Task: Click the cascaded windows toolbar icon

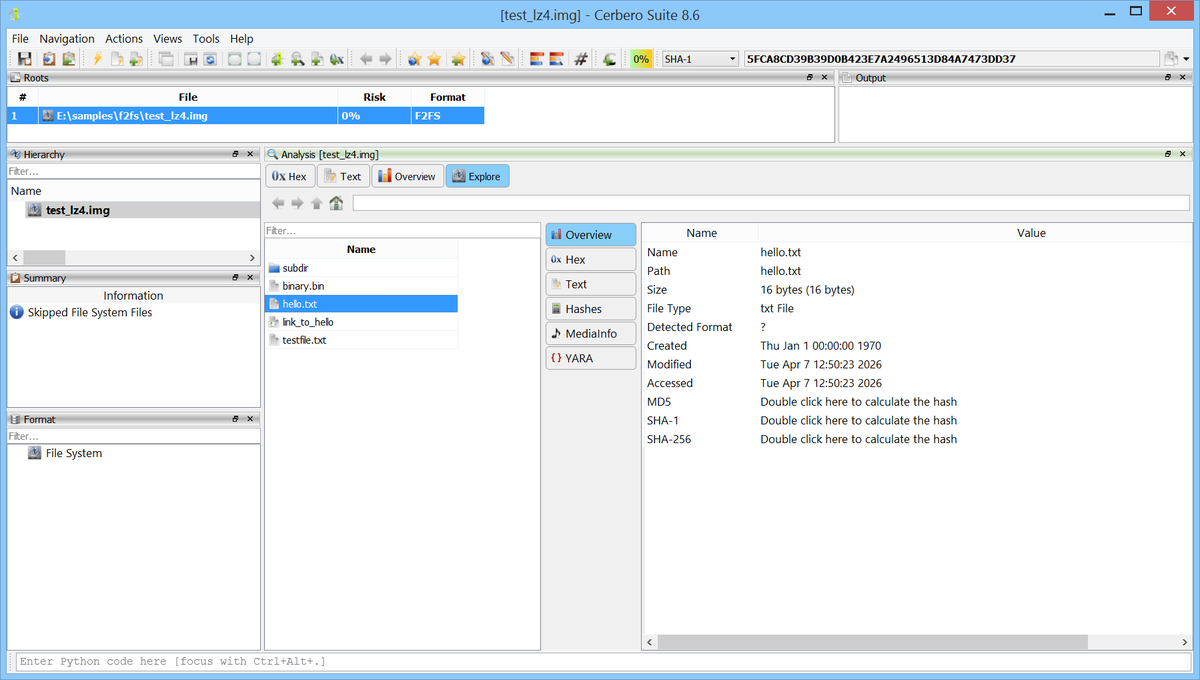Action: coord(166,59)
